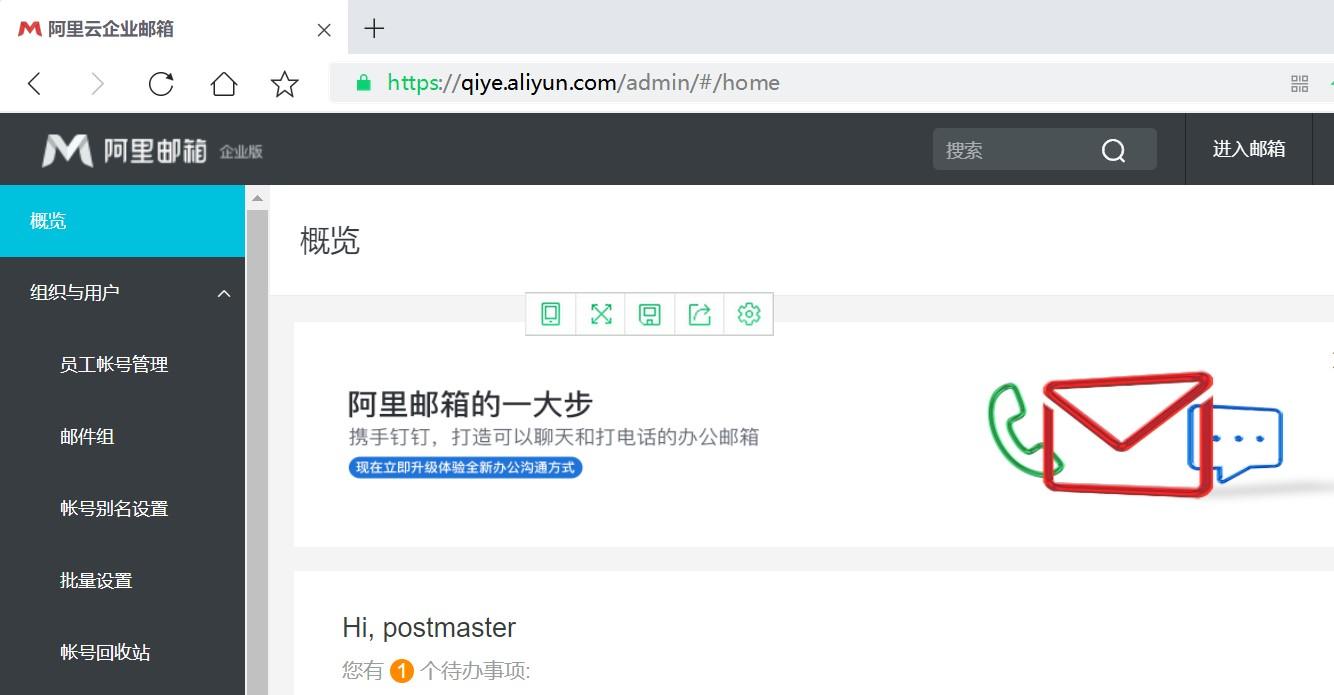The width and height of the screenshot is (1334, 695).
Task: Click the sidebar scrollbar track
Action: (257, 450)
